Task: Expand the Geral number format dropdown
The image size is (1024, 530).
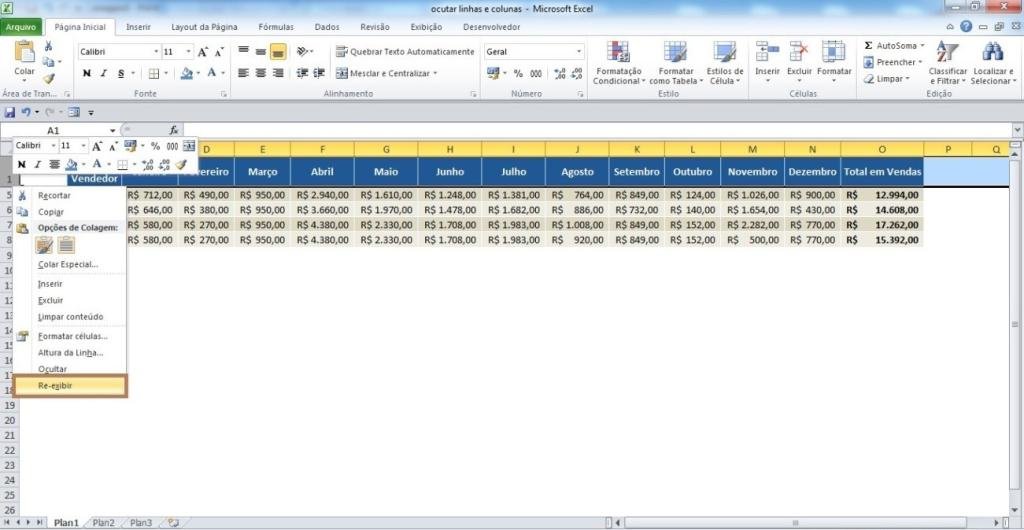Action: [578, 51]
